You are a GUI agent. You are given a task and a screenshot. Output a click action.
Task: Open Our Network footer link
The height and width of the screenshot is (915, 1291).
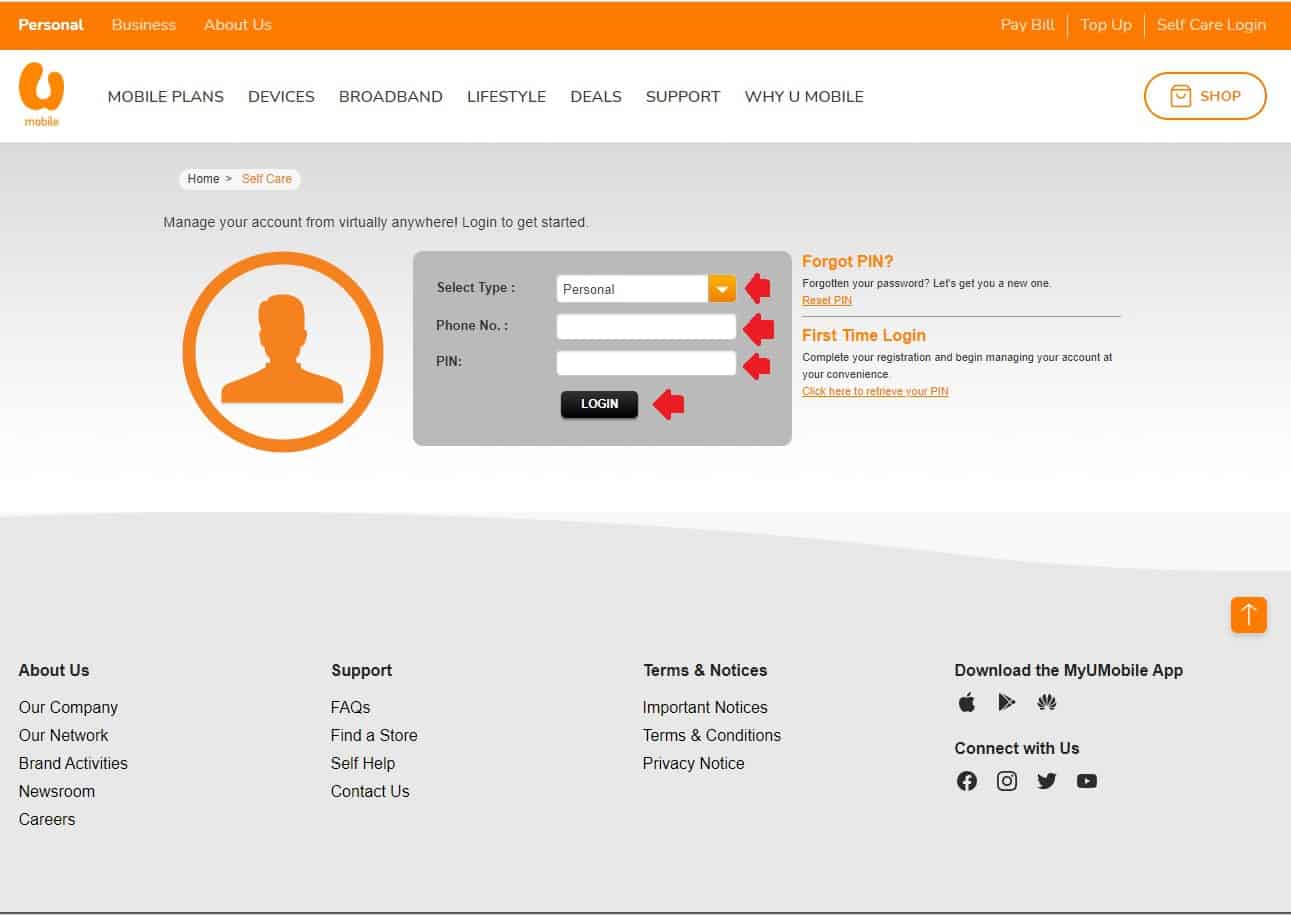[x=63, y=735]
